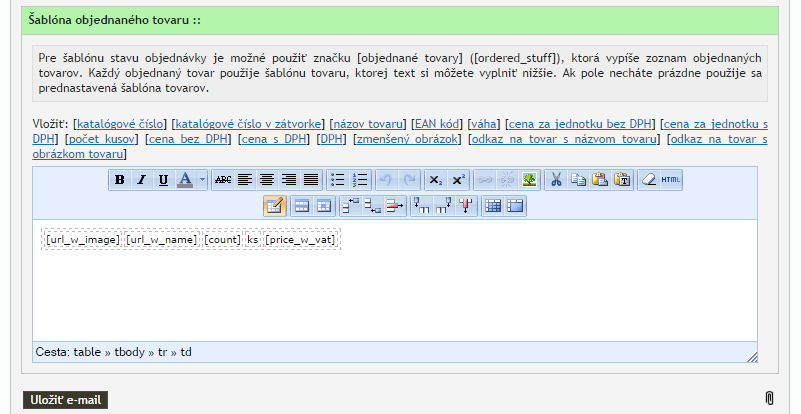Viewport: 801px width, 414px height.
Task: Open the HTML source editor
Action: pos(671,180)
